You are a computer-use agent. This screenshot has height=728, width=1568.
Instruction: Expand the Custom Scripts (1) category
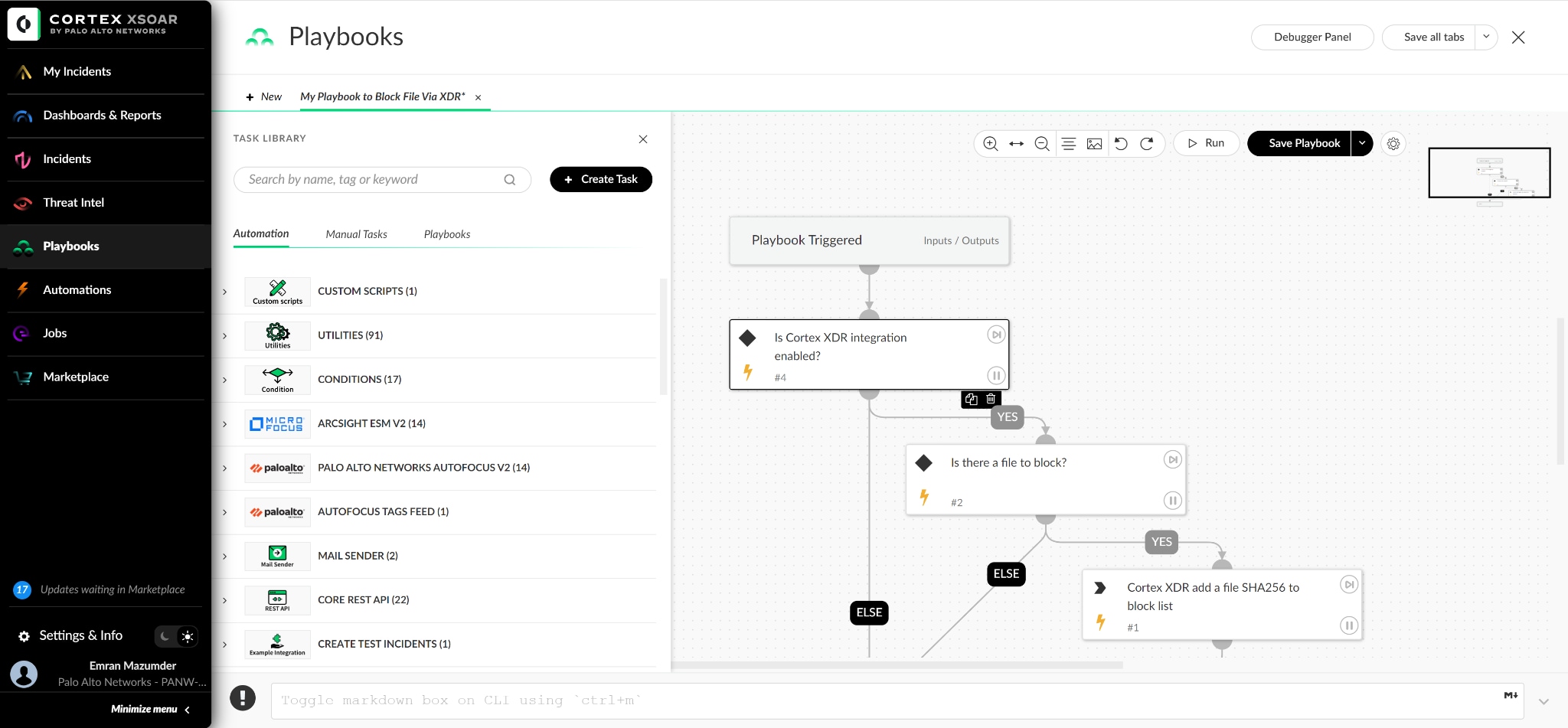224,292
